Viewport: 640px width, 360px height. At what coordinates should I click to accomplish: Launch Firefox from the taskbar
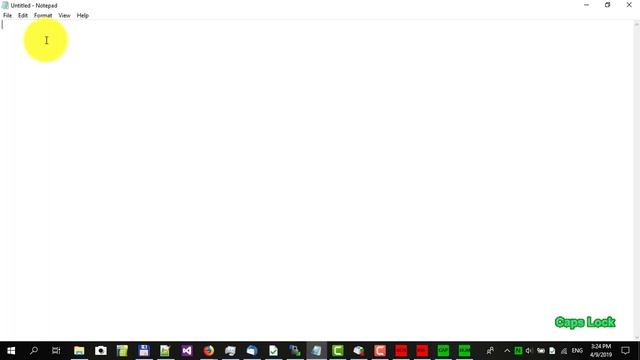[209, 351]
